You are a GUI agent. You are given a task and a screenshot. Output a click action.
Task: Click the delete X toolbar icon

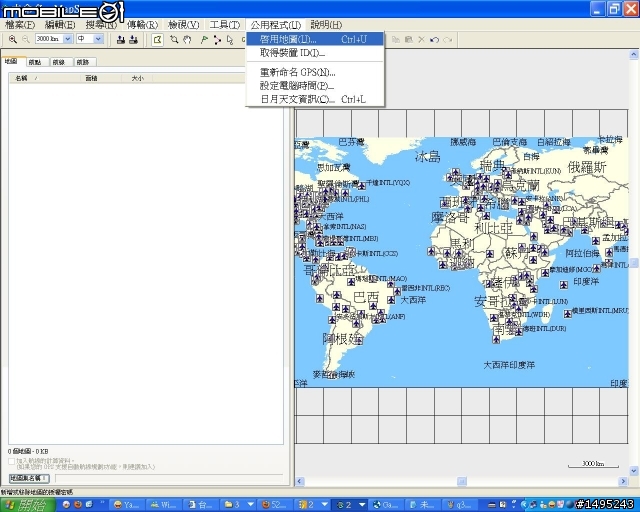[x=421, y=40]
